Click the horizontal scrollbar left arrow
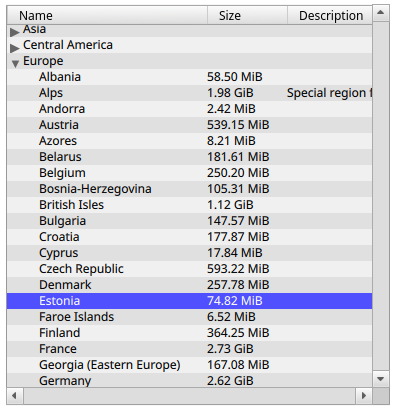 (x=15, y=396)
